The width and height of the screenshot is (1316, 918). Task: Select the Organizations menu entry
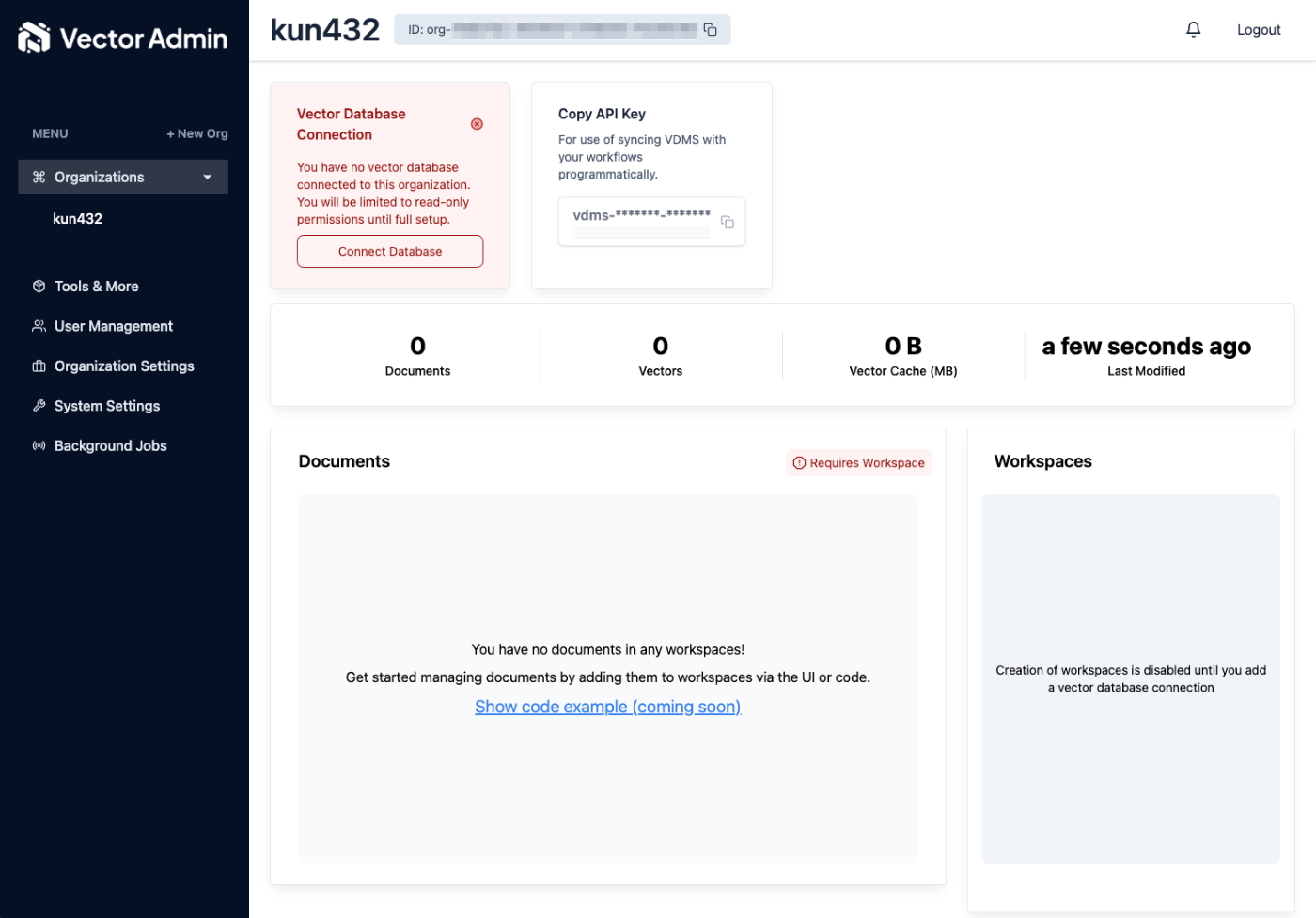(x=123, y=177)
